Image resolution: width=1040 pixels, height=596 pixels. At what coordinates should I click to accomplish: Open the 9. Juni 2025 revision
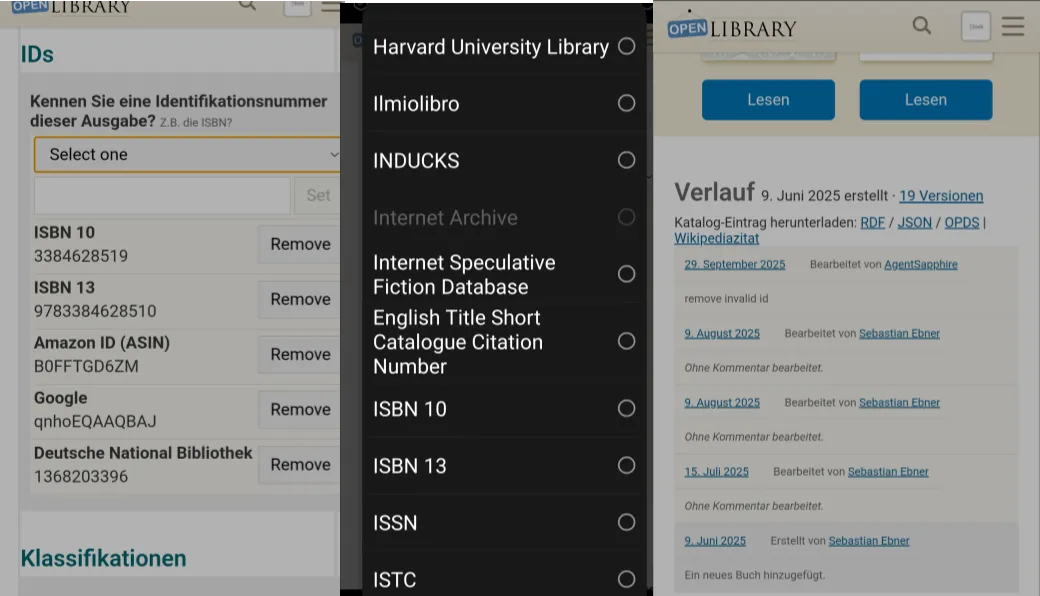point(715,541)
